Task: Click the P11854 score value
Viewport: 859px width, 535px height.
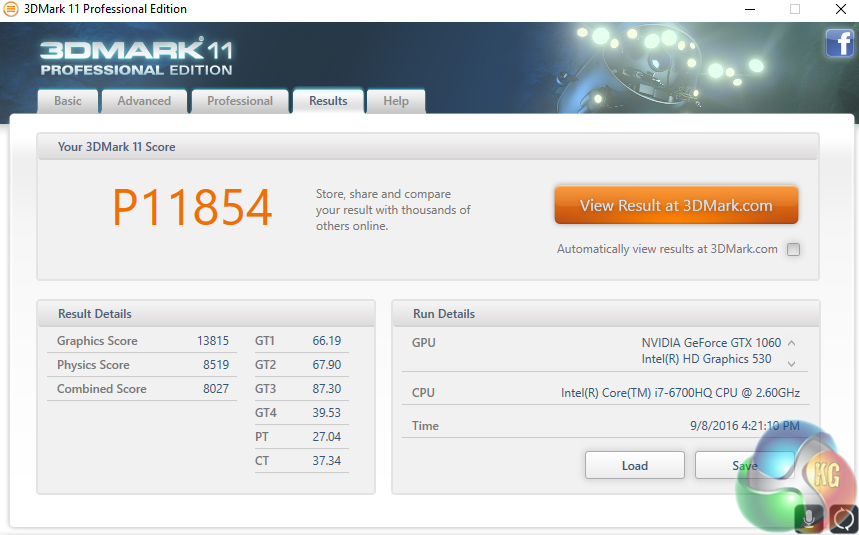Action: [192, 208]
